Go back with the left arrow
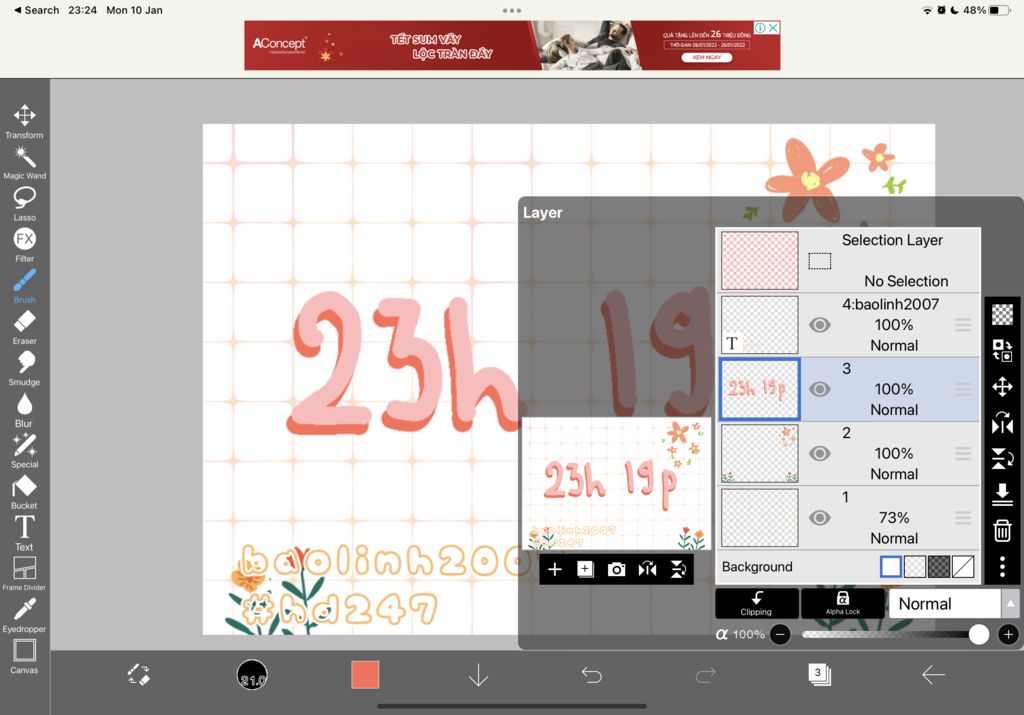This screenshot has height=715, width=1024. [x=933, y=675]
